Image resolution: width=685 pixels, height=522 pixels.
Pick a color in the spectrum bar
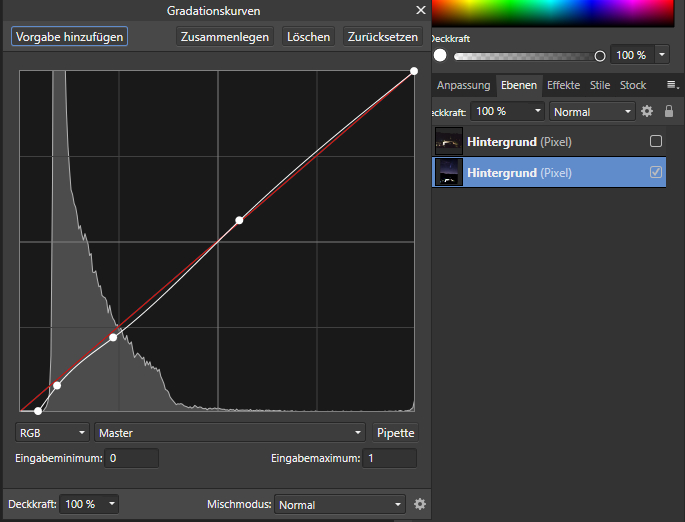point(553,12)
